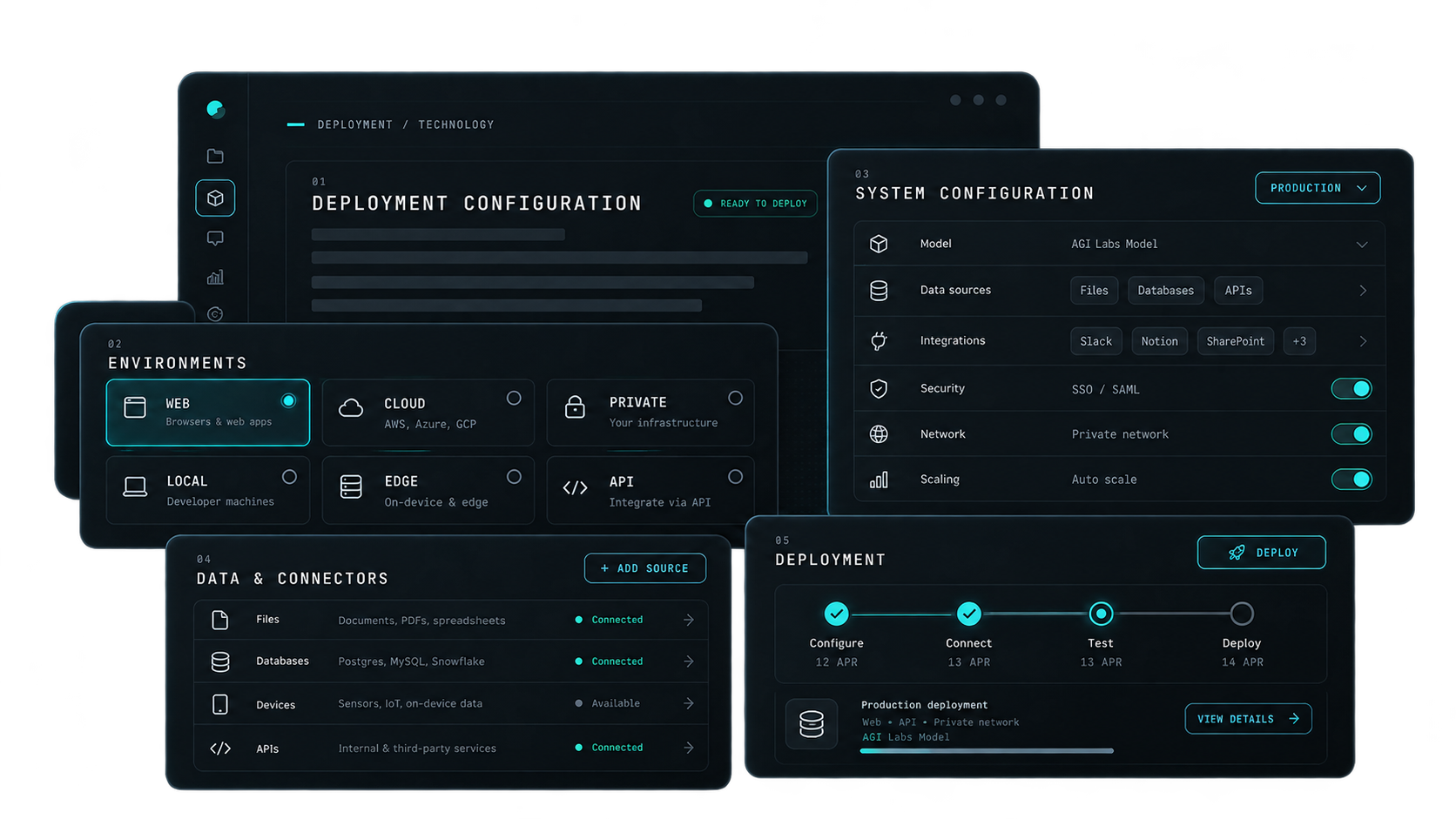1456x819 pixels.
Task: Click the Databases data source chip
Action: pyautogui.click(x=1166, y=291)
